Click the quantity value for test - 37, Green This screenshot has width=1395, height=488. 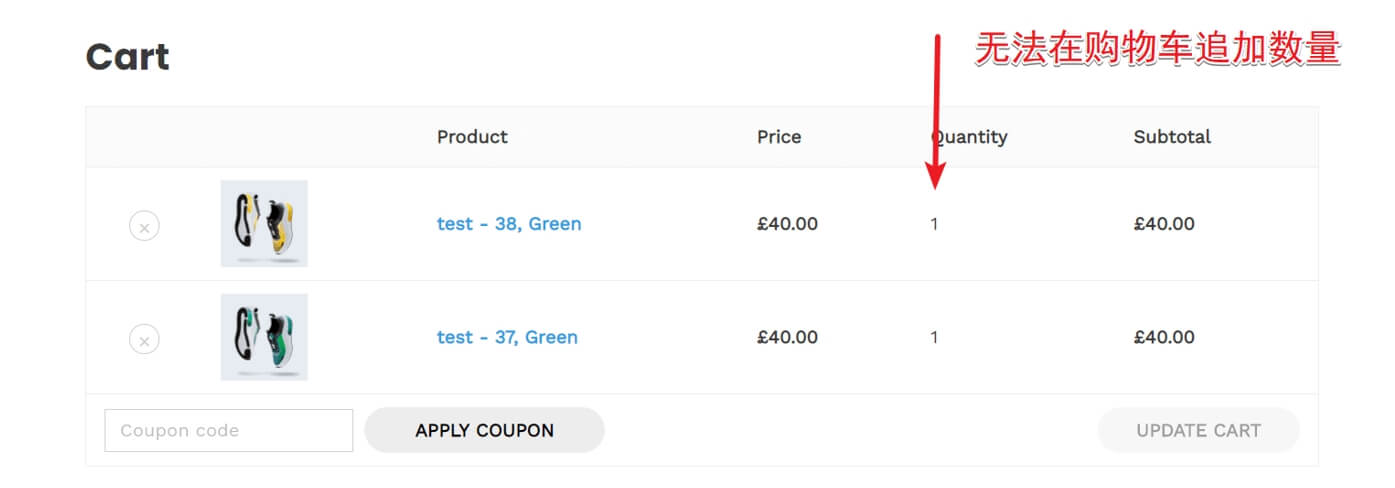(934, 337)
